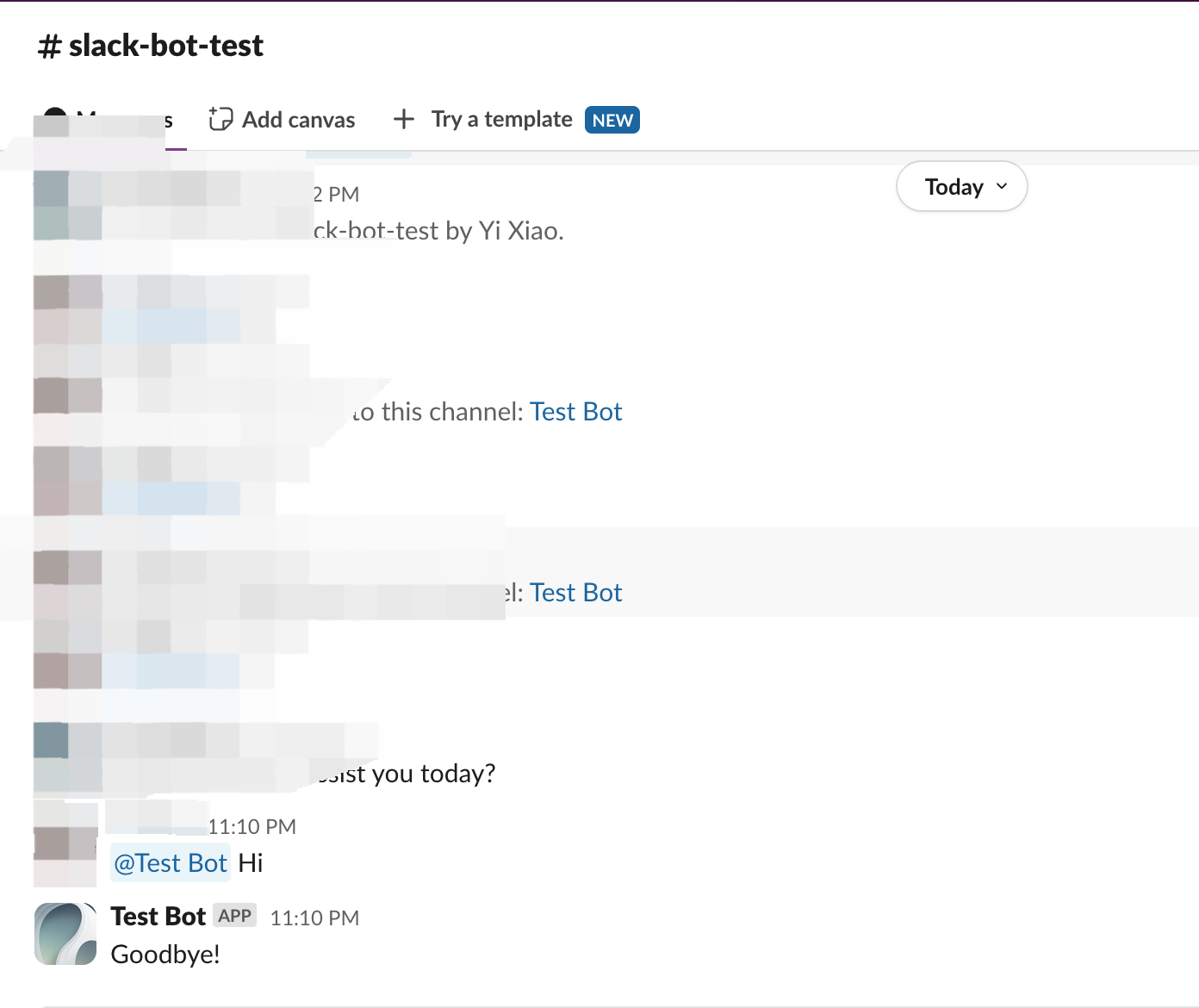Click the 11:10 PM timestamp above the Hi message
1199x1008 pixels.
click(252, 827)
